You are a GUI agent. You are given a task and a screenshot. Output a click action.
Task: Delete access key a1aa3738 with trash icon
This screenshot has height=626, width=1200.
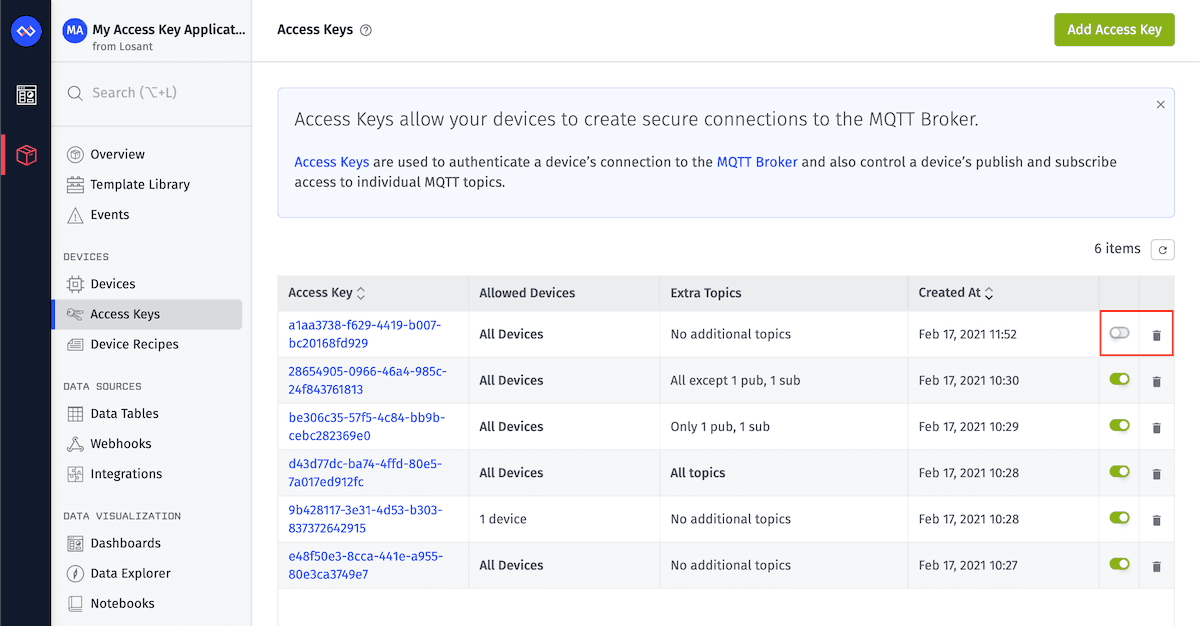point(1157,335)
